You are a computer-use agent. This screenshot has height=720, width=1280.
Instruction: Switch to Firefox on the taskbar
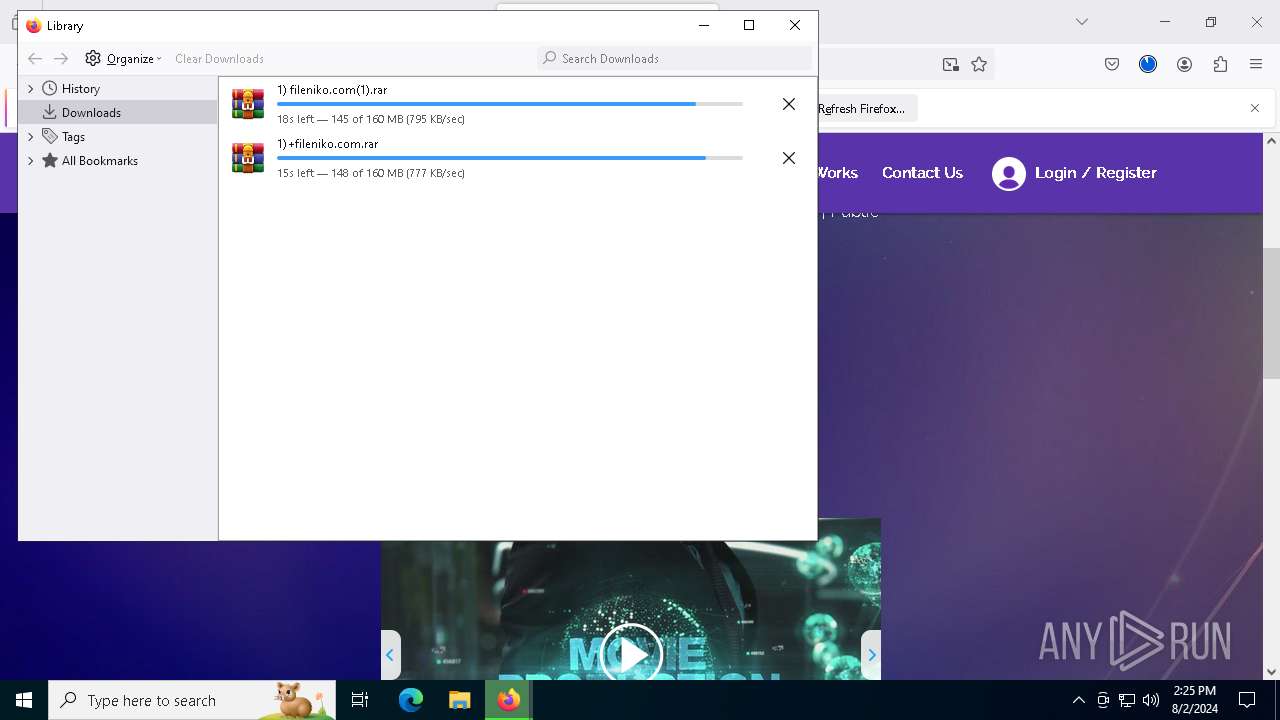tap(508, 700)
